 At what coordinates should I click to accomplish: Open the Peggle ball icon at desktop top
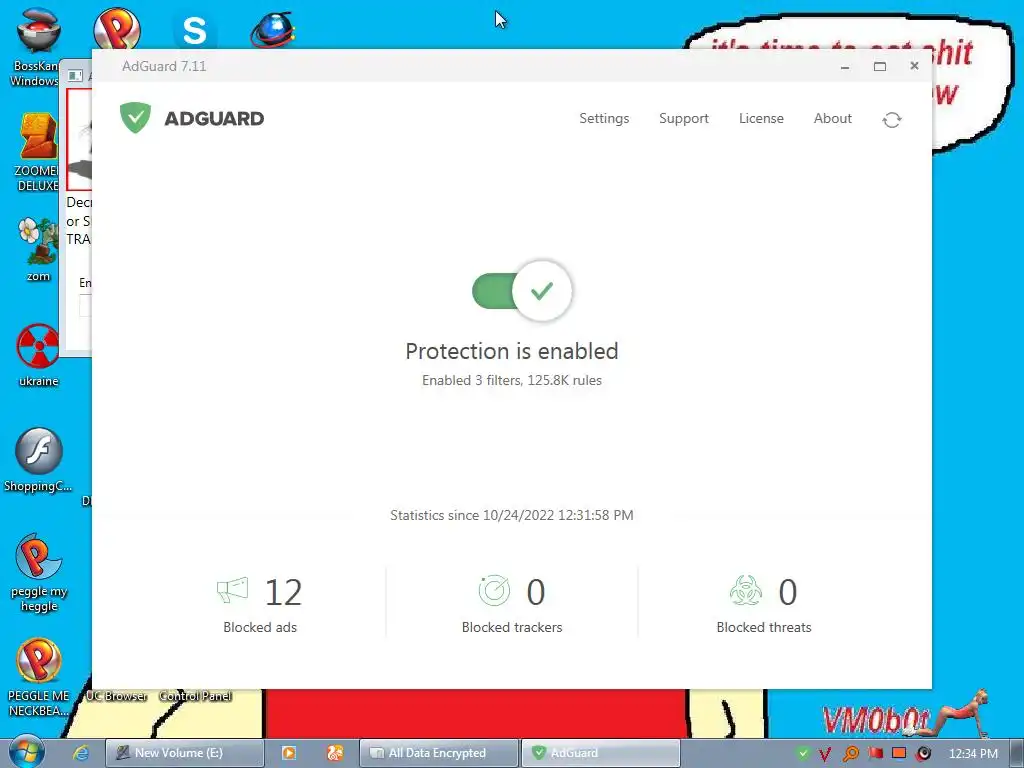[117, 29]
